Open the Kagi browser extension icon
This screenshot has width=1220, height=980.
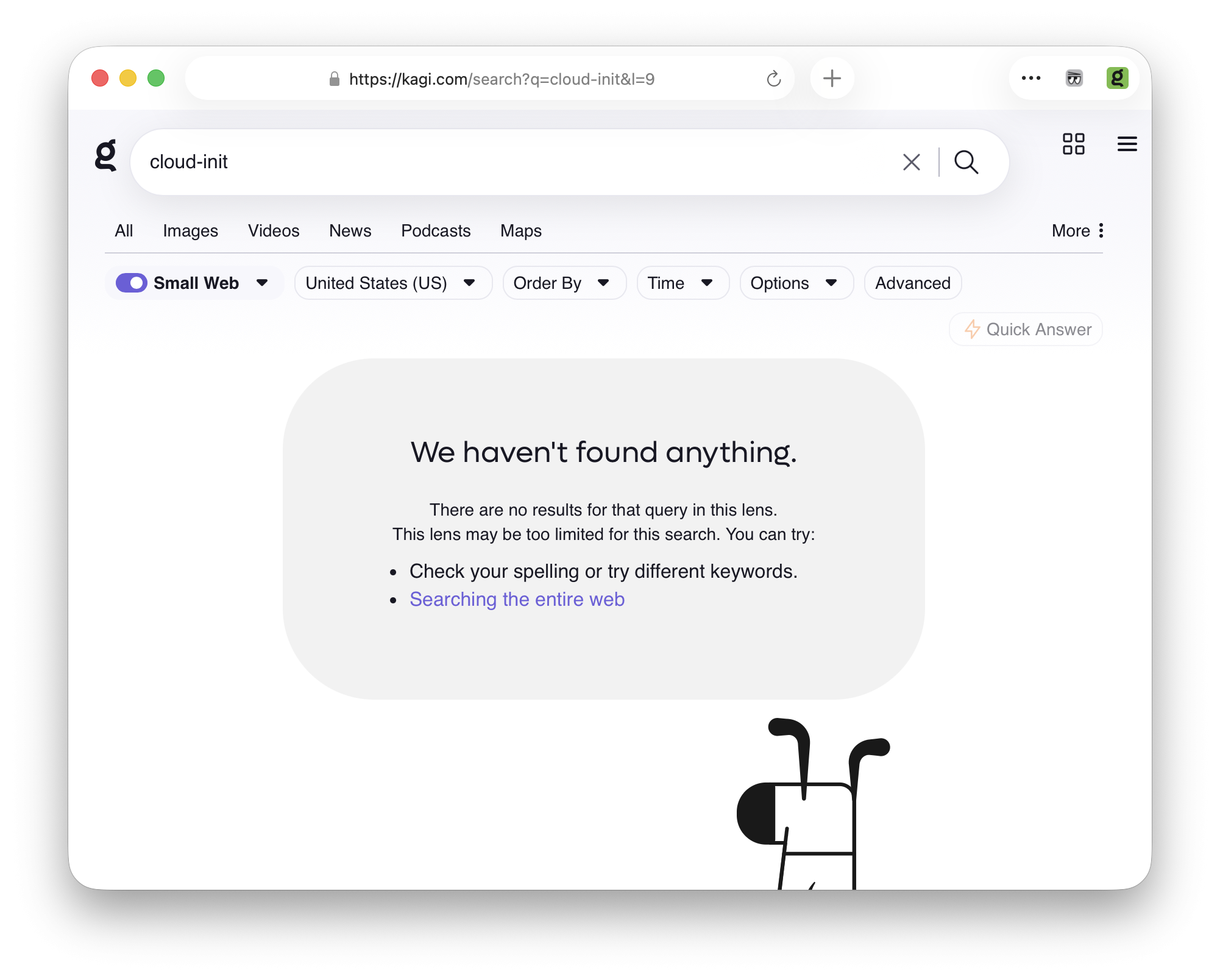(1118, 77)
